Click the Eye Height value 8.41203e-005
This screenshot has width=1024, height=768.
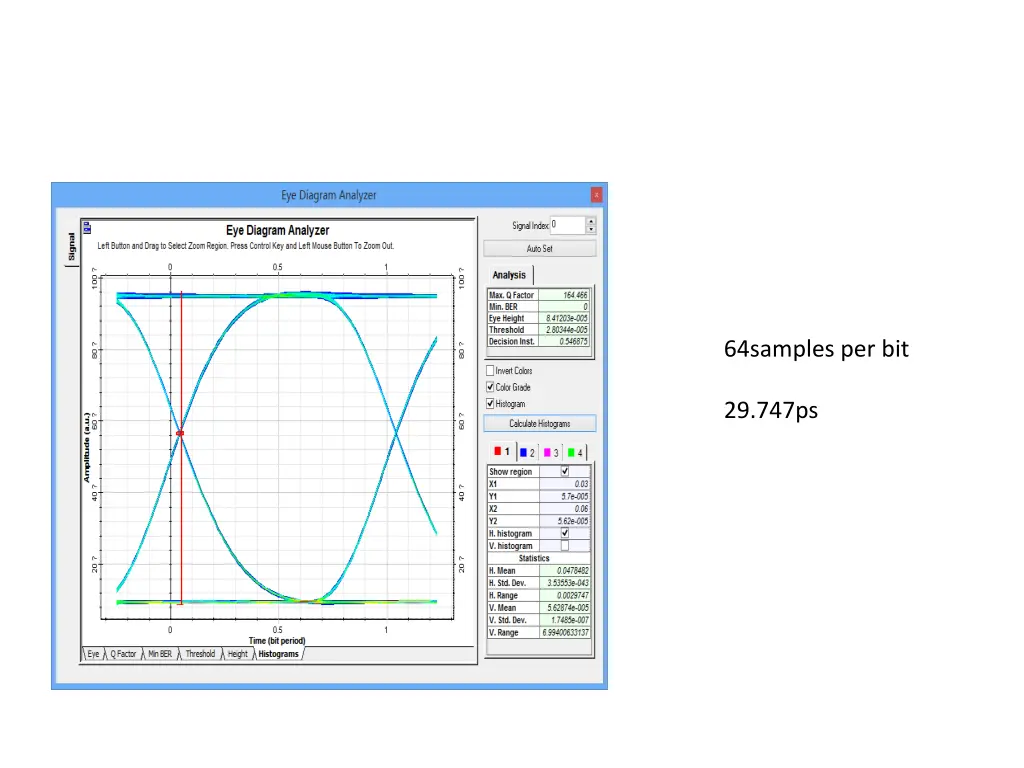click(x=564, y=319)
